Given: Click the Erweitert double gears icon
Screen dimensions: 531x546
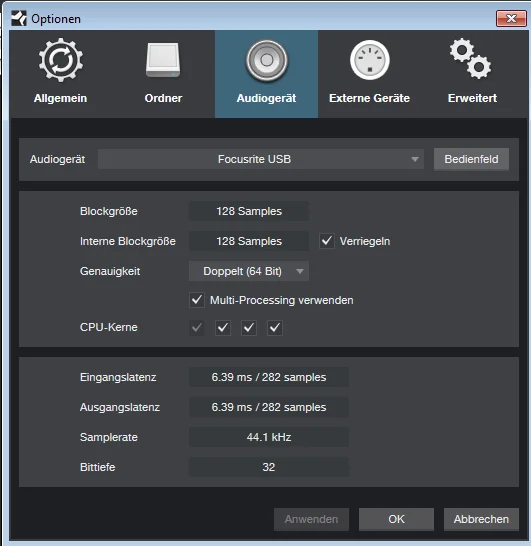Looking at the screenshot, I should point(470,58).
